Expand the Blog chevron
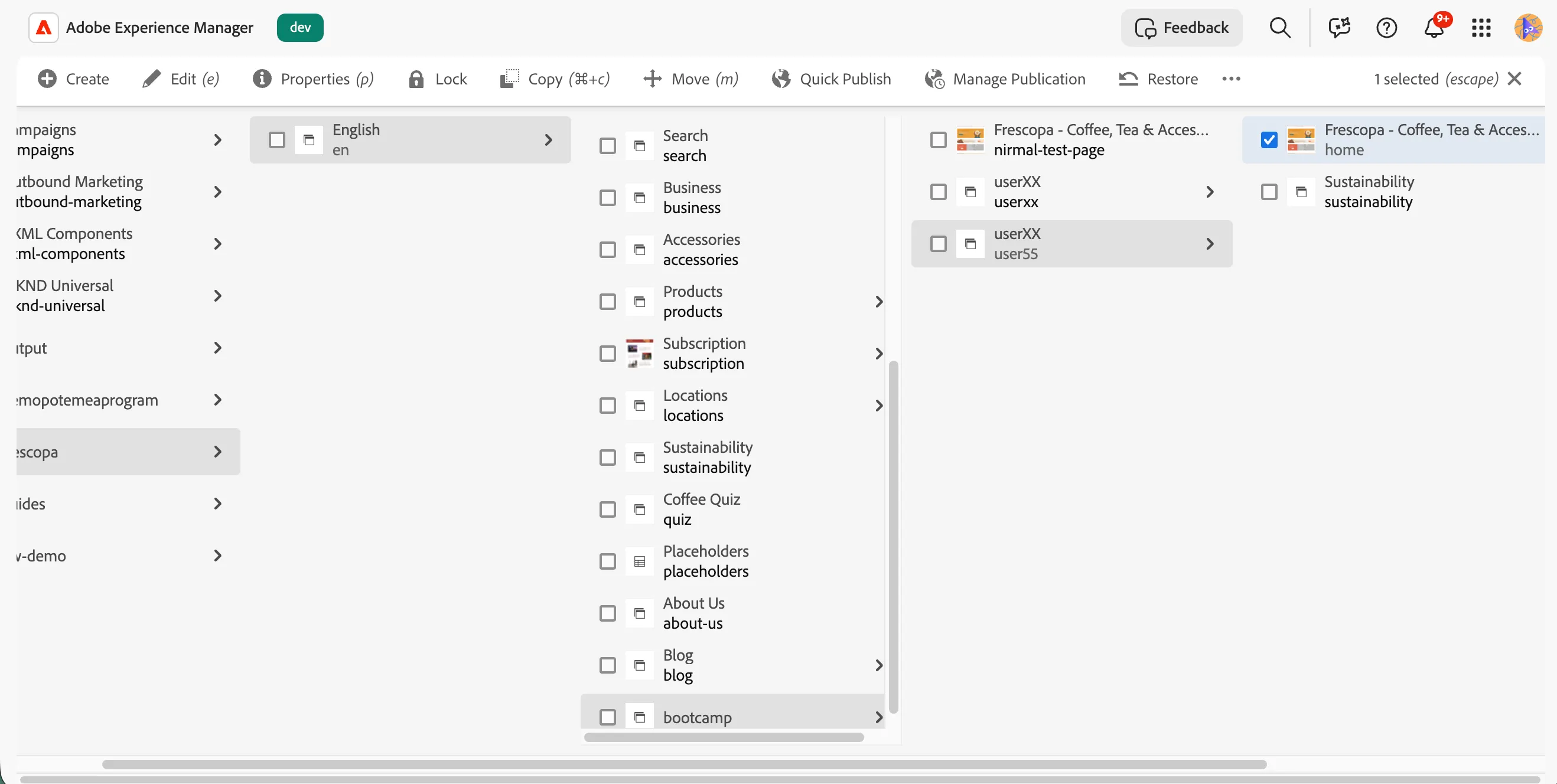The width and height of the screenshot is (1557, 784). click(x=879, y=665)
